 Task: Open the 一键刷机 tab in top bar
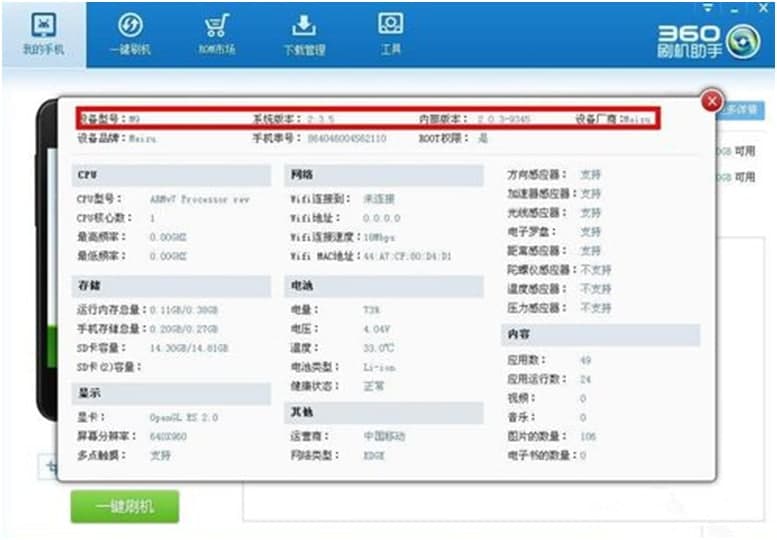pyautogui.click(x=130, y=35)
